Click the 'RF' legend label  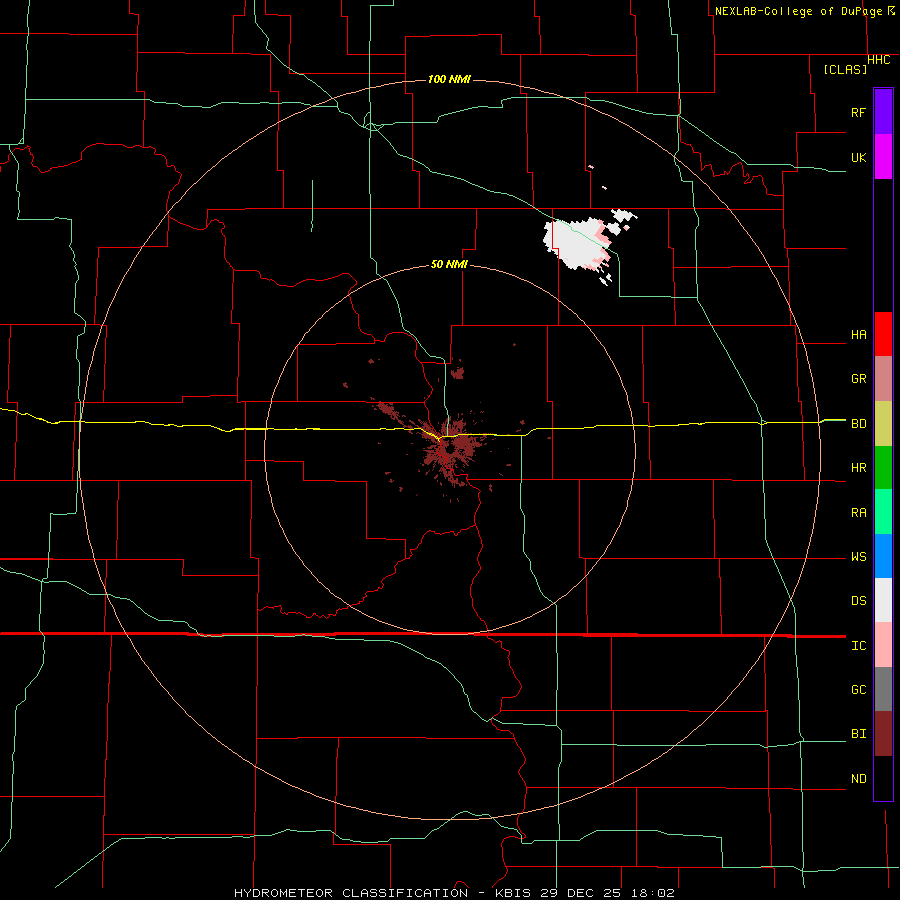pyautogui.click(x=858, y=112)
